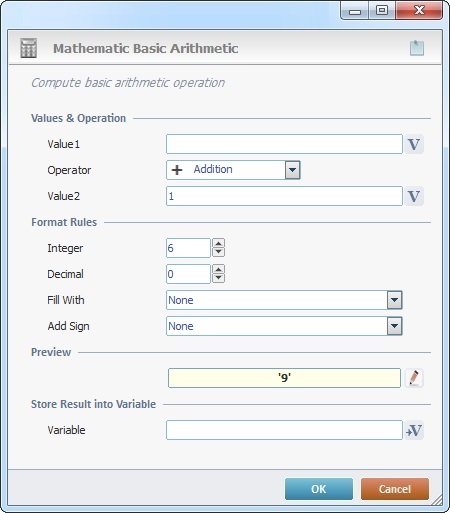450x513 pixels.
Task: Increase the Decimal value with up arrow
Action: 218,269
